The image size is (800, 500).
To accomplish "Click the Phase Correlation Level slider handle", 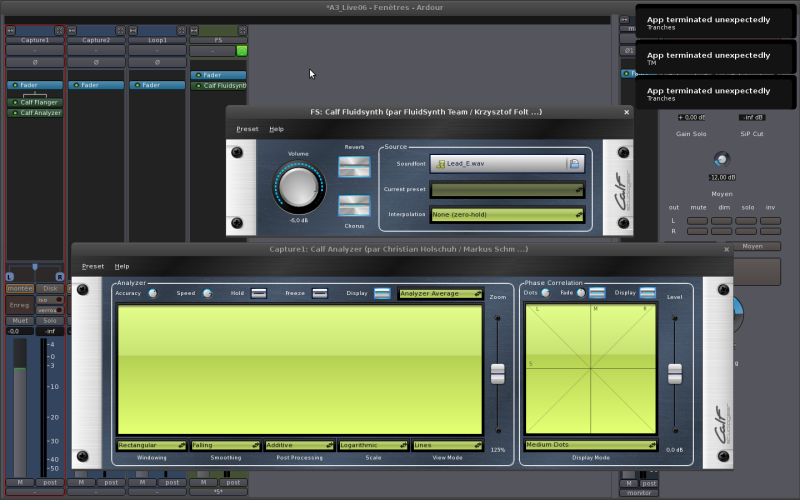I will (675, 374).
